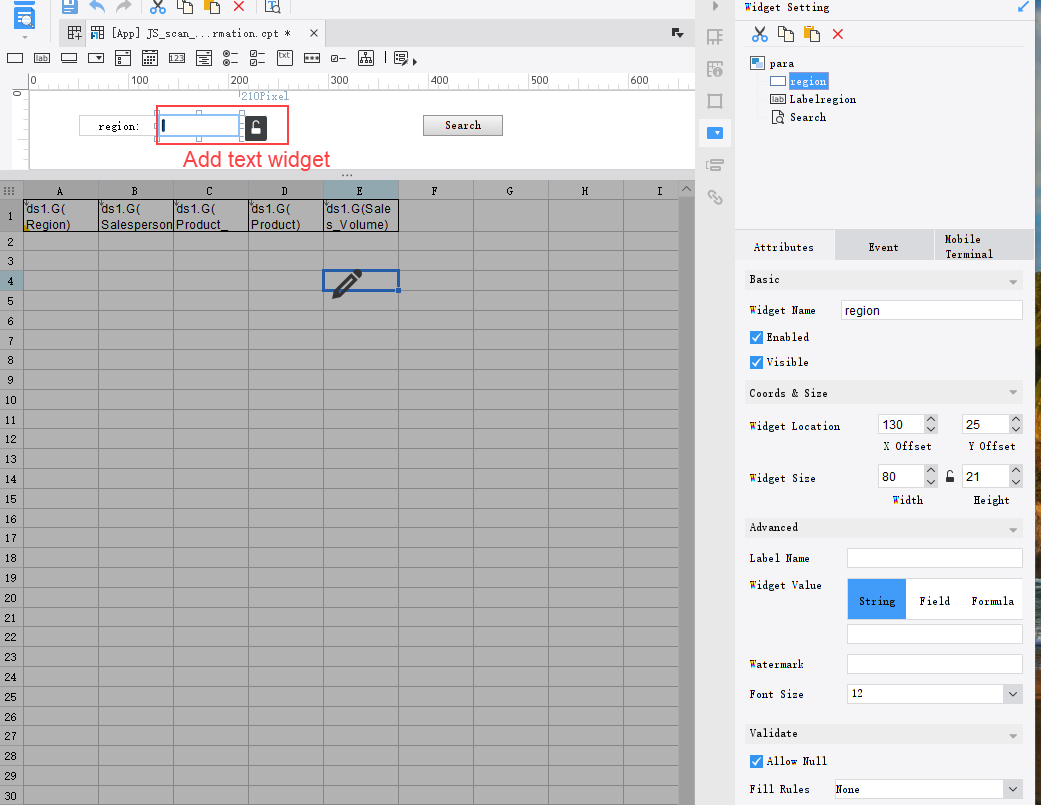Open the hyperlink panel icon in sidebar
The width and height of the screenshot is (1041, 805).
[715, 197]
